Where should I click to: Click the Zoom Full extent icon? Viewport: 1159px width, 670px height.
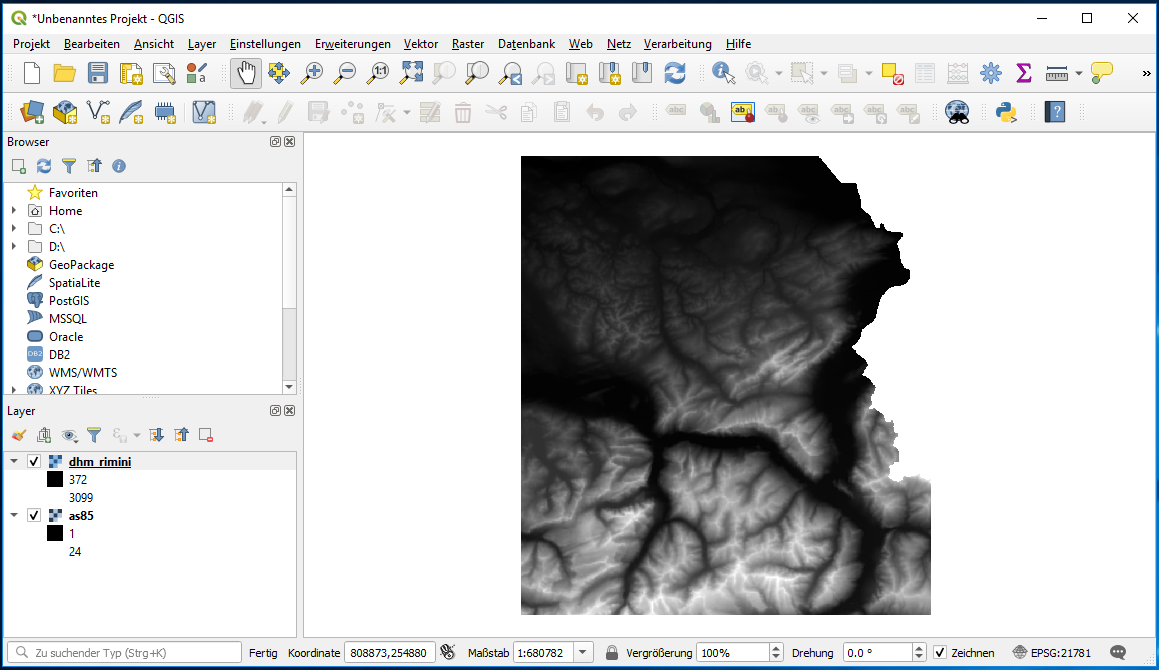click(x=411, y=73)
